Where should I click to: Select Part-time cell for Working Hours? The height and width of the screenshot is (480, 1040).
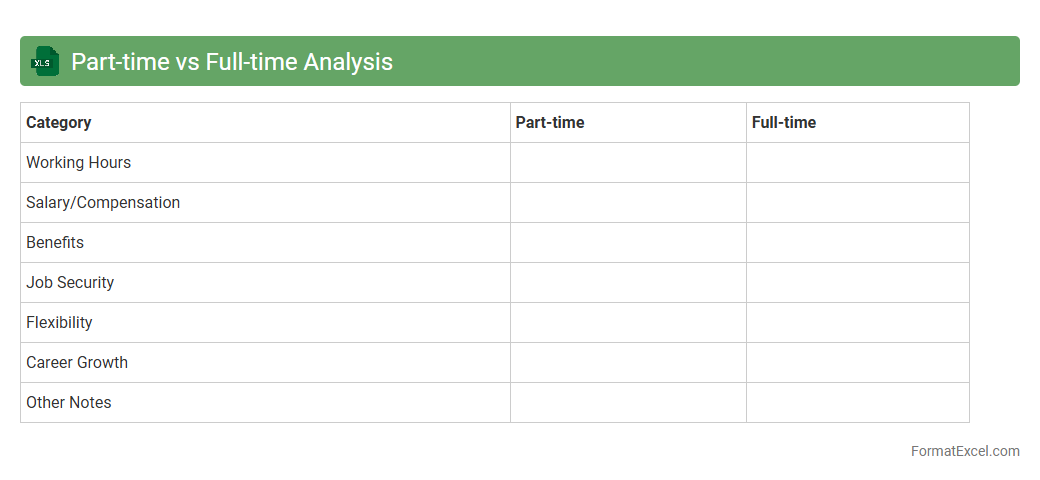(x=628, y=163)
